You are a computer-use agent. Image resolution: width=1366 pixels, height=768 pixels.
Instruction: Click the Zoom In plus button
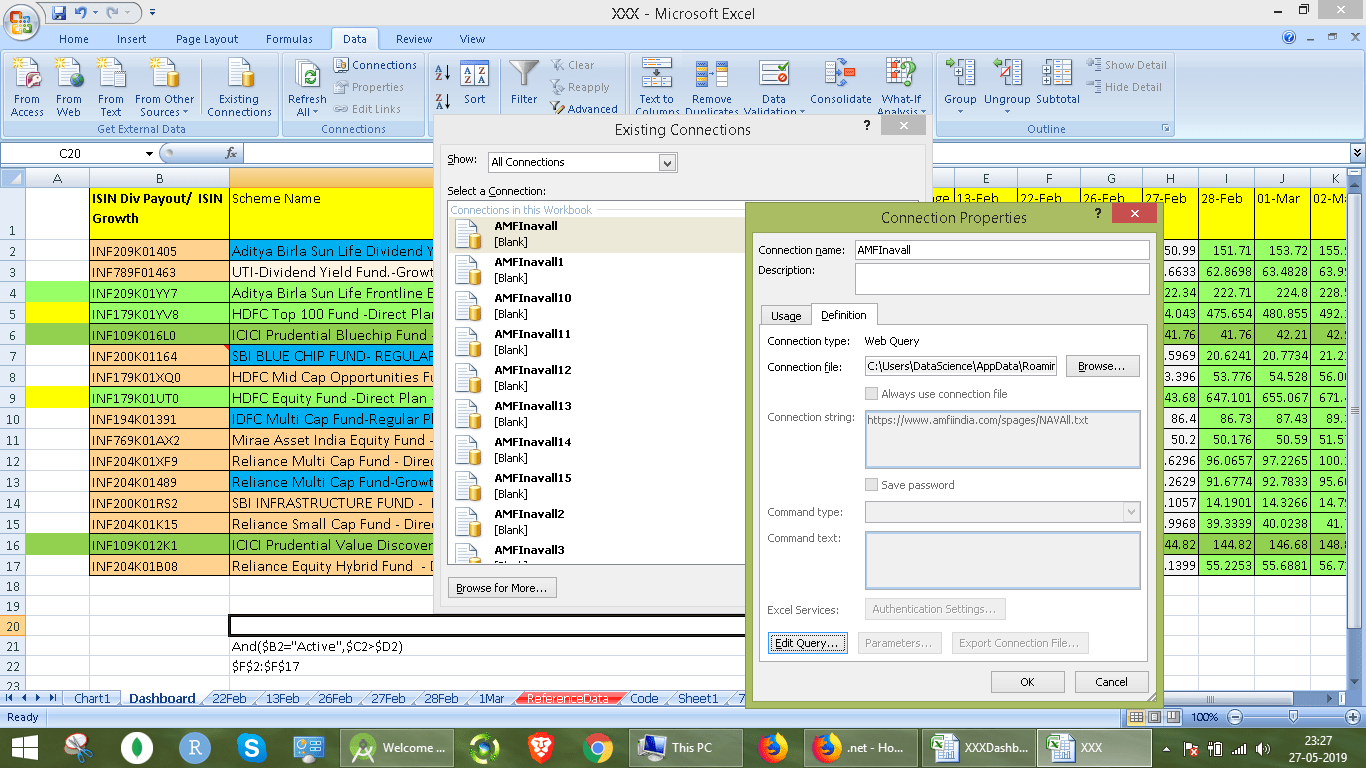point(1355,717)
